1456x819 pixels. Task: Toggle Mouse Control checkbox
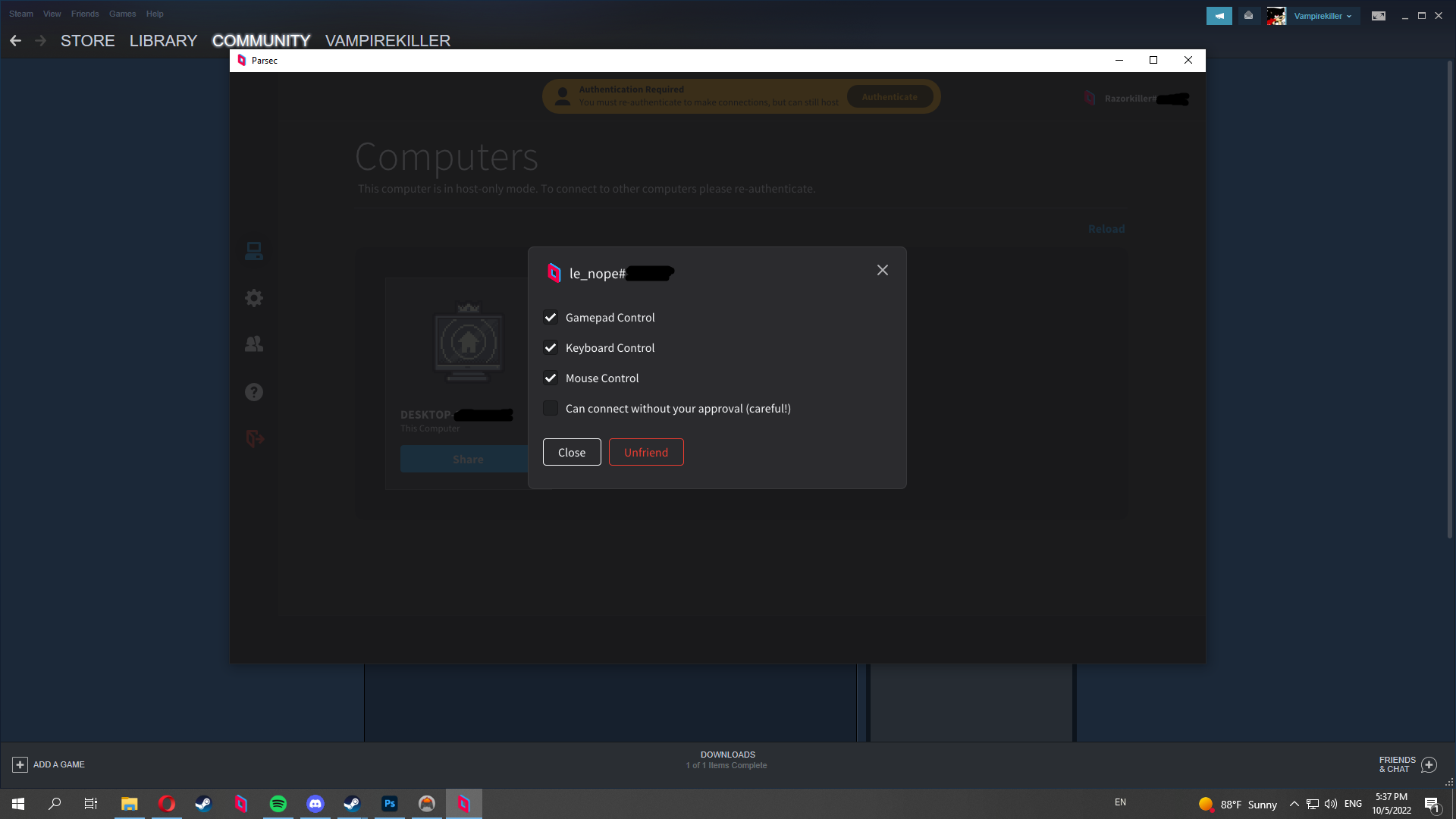pos(551,378)
